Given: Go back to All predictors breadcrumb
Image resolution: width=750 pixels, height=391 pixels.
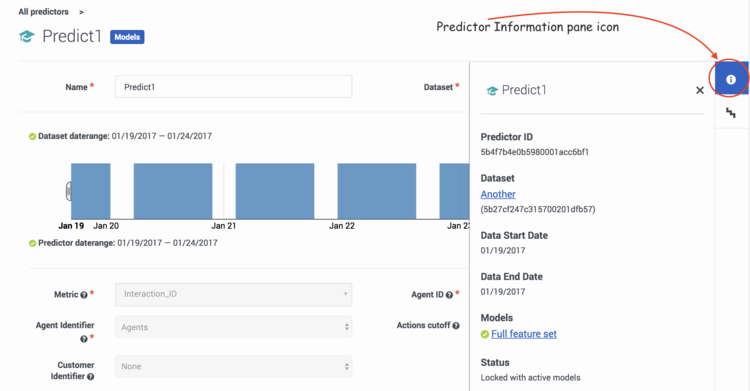Looking at the screenshot, I should point(44,12).
